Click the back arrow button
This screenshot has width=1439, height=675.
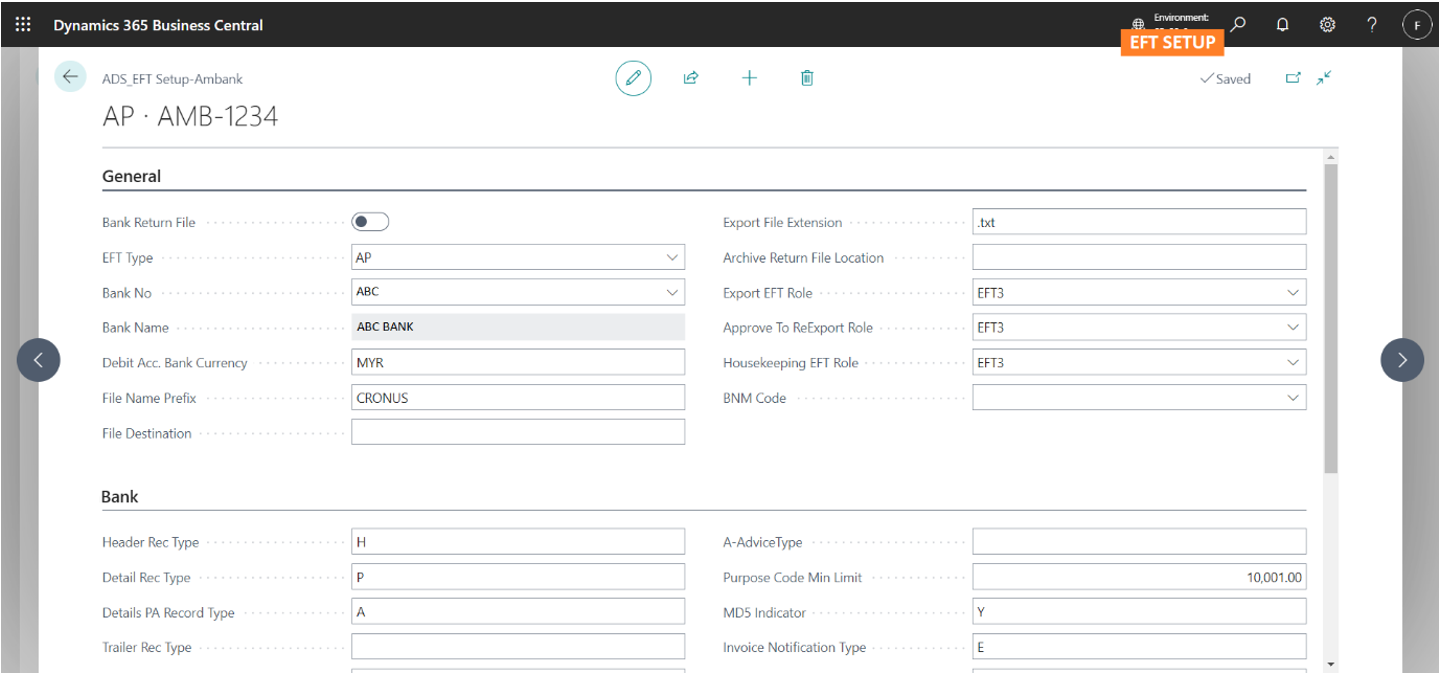pos(70,77)
